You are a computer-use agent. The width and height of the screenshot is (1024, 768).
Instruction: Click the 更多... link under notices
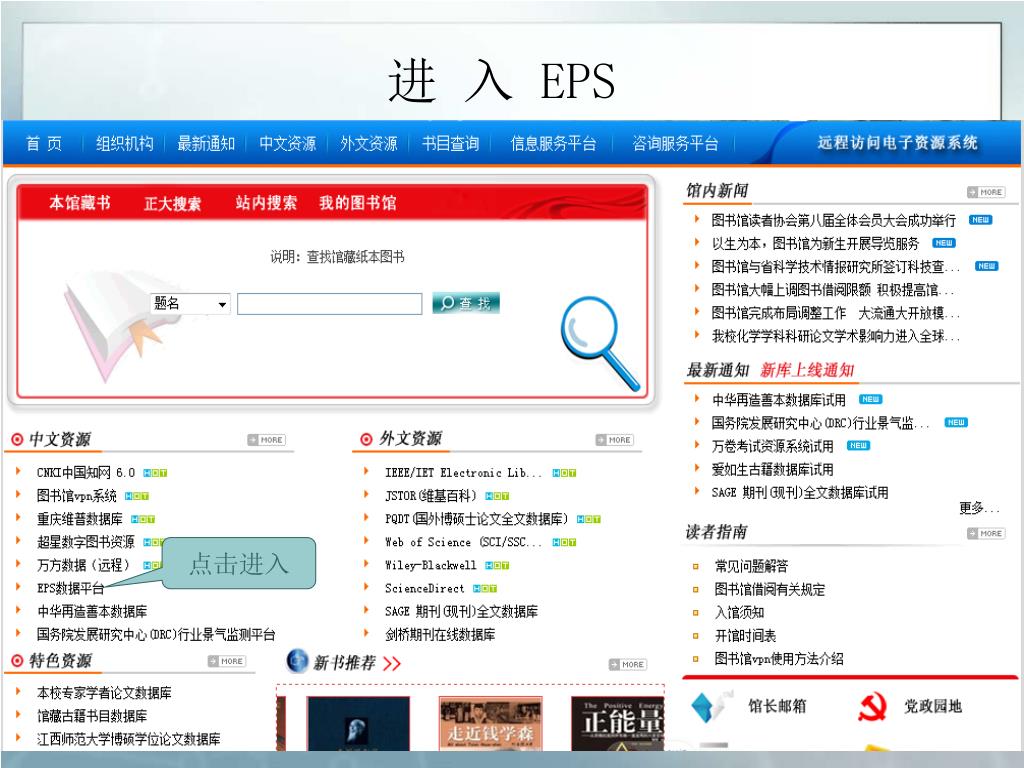[x=979, y=508]
